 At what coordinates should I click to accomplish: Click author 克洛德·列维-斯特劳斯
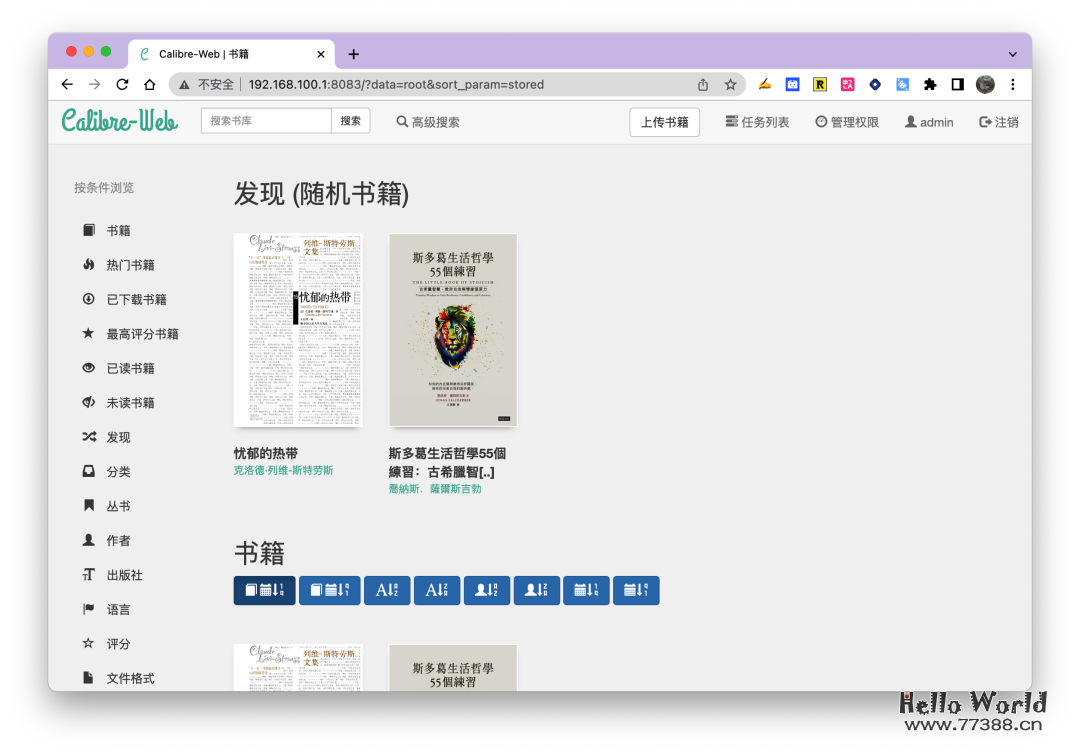pyautogui.click(x=283, y=470)
